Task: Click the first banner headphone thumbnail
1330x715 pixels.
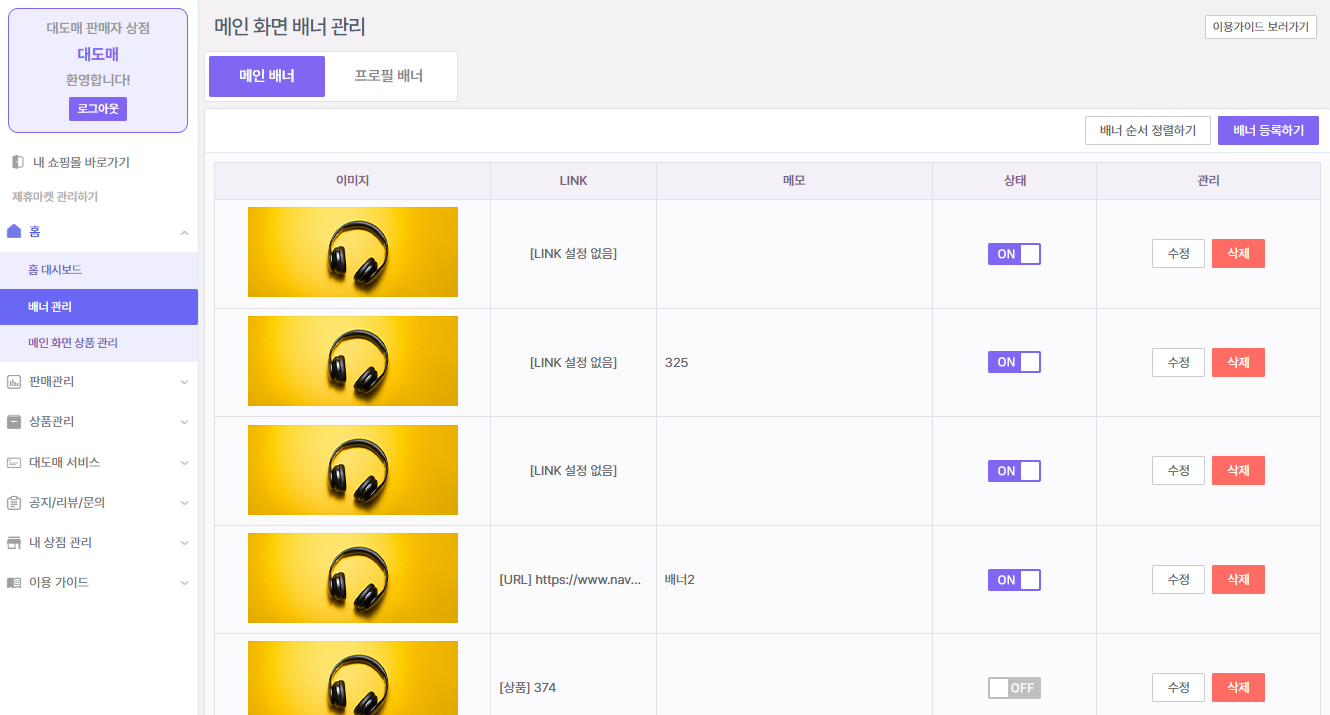Action: (x=353, y=252)
